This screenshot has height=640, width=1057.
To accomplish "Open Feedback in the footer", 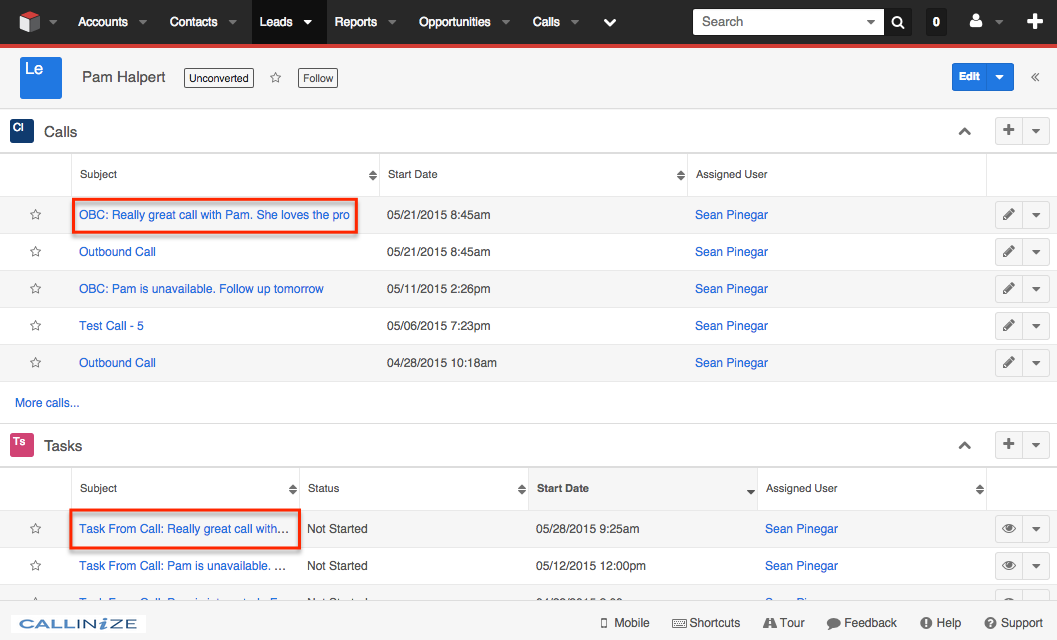I will point(862,623).
